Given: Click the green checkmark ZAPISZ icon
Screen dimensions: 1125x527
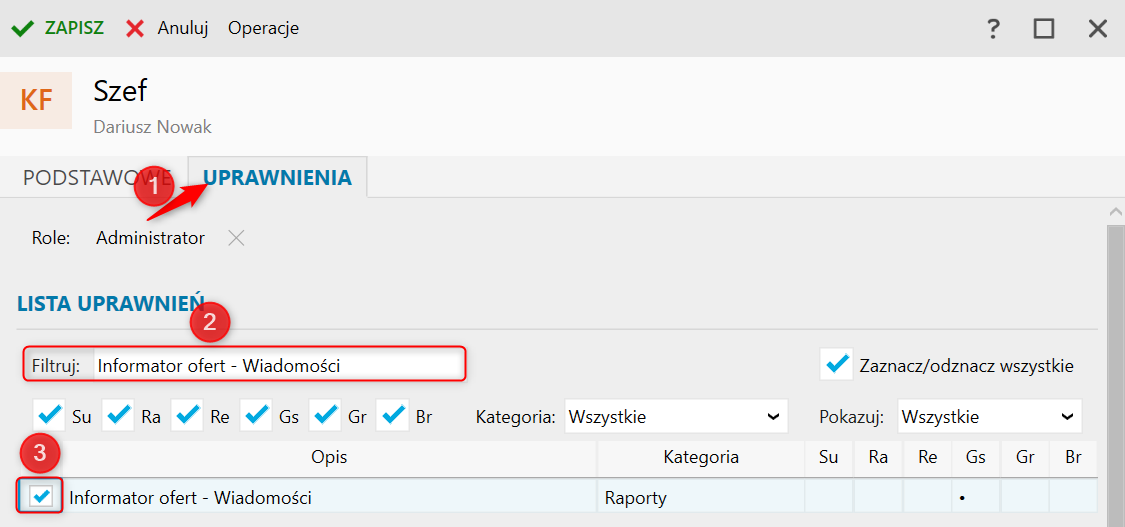Looking at the screenshot, I should click(22, 28).
